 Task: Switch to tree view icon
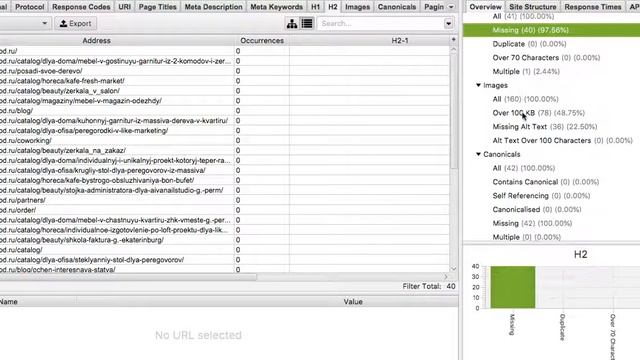tap(292, 24)
